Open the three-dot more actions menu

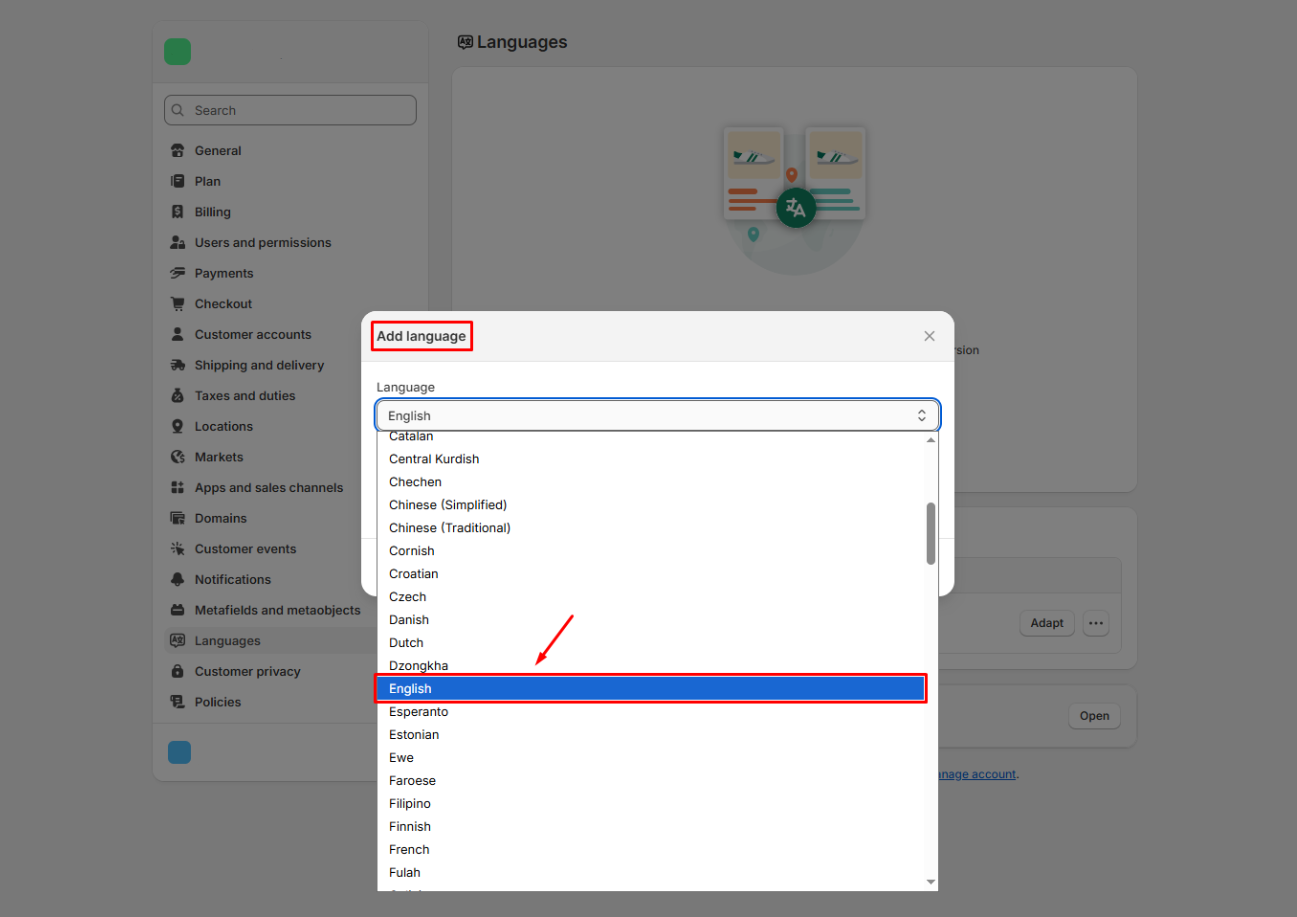click(x=1096, y=623)
